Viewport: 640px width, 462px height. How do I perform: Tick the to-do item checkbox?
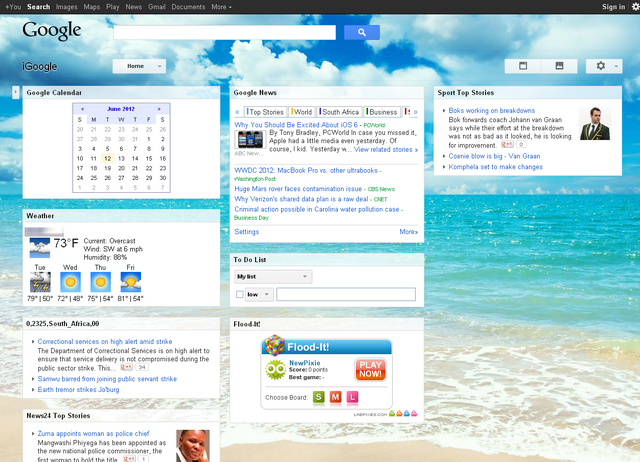(240, 294)
